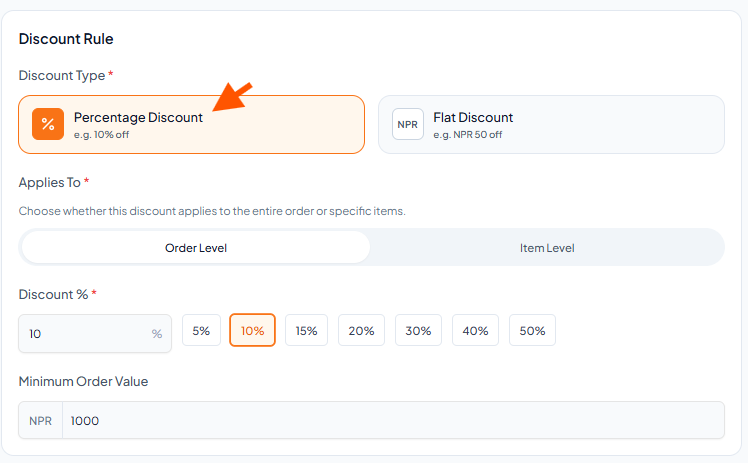Switch to the Order Level tab
Image resolution: width=748 pixels, height=463 pixels.
(196, 247)
